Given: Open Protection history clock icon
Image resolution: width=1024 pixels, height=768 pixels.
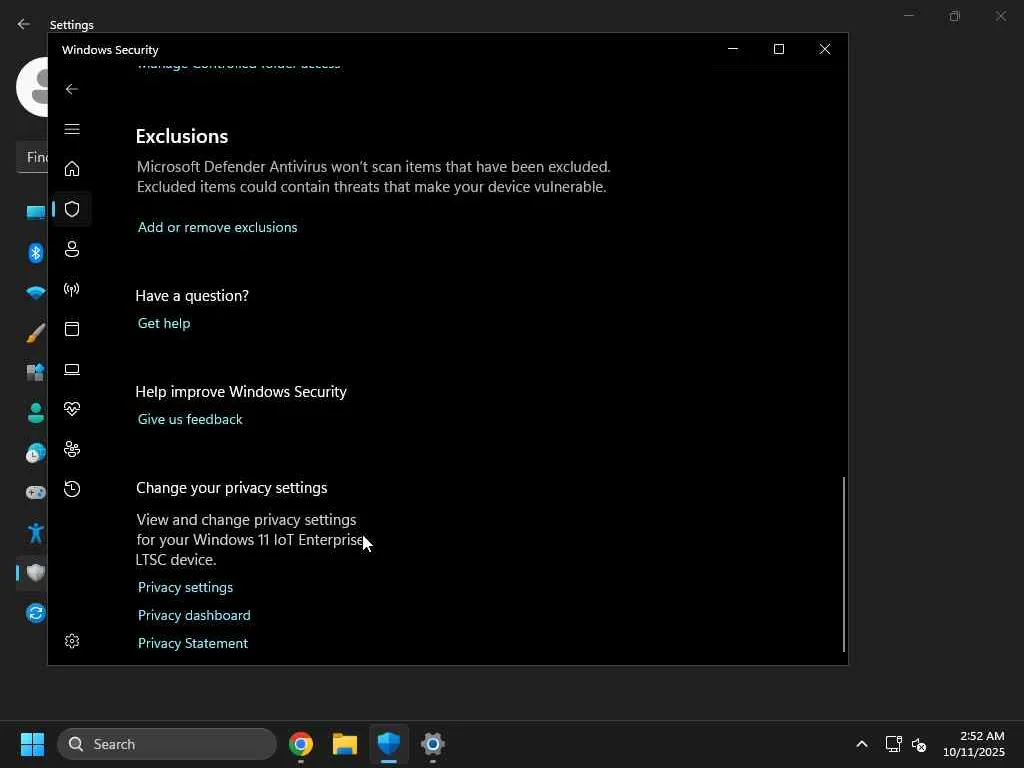Looking at the screenshot, I should click(72, 489).
